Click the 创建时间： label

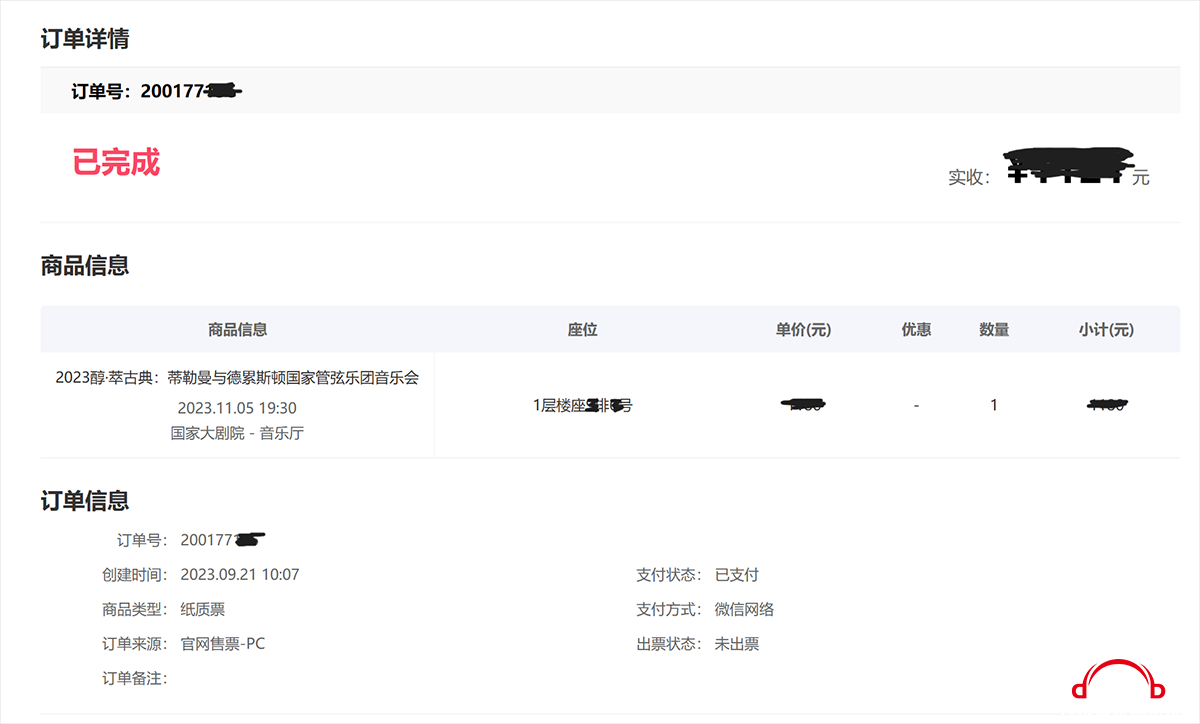pos(135,575)
